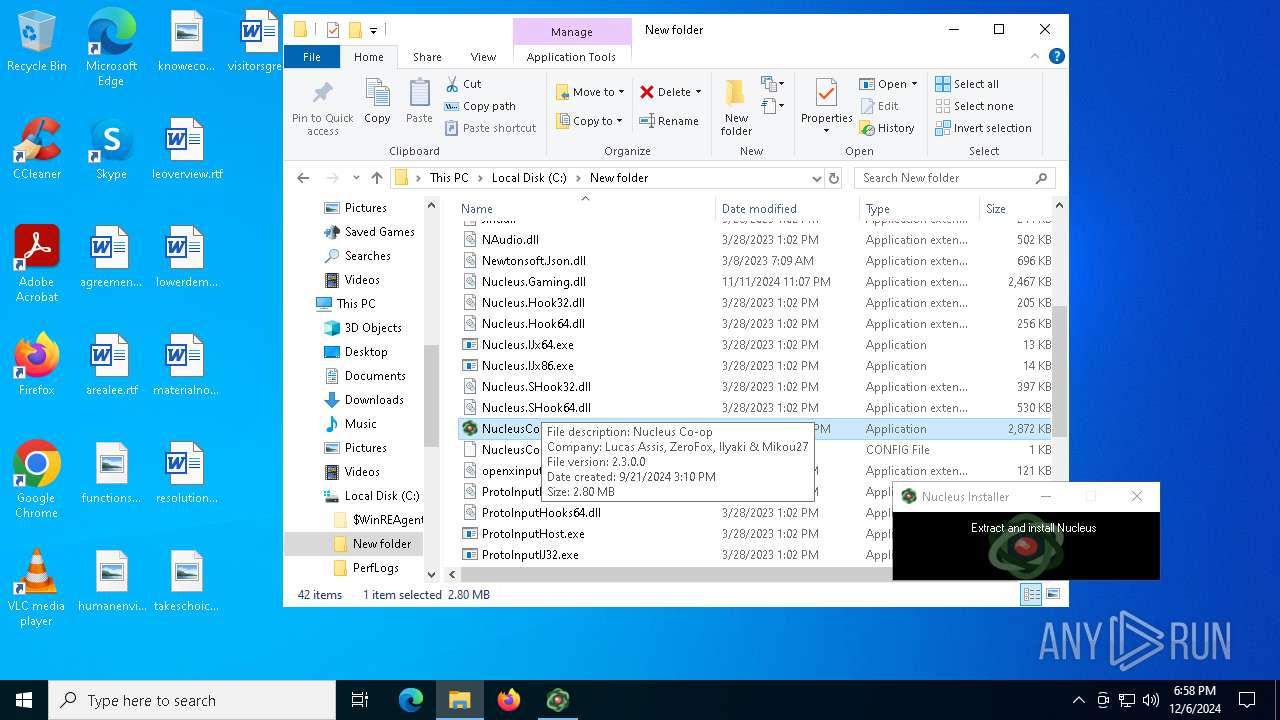Viewport: 1280px width, 720px height.
Task: Select the CCleaner desktop shortcut
Action: pyautogui.click(x=37, y=149)
